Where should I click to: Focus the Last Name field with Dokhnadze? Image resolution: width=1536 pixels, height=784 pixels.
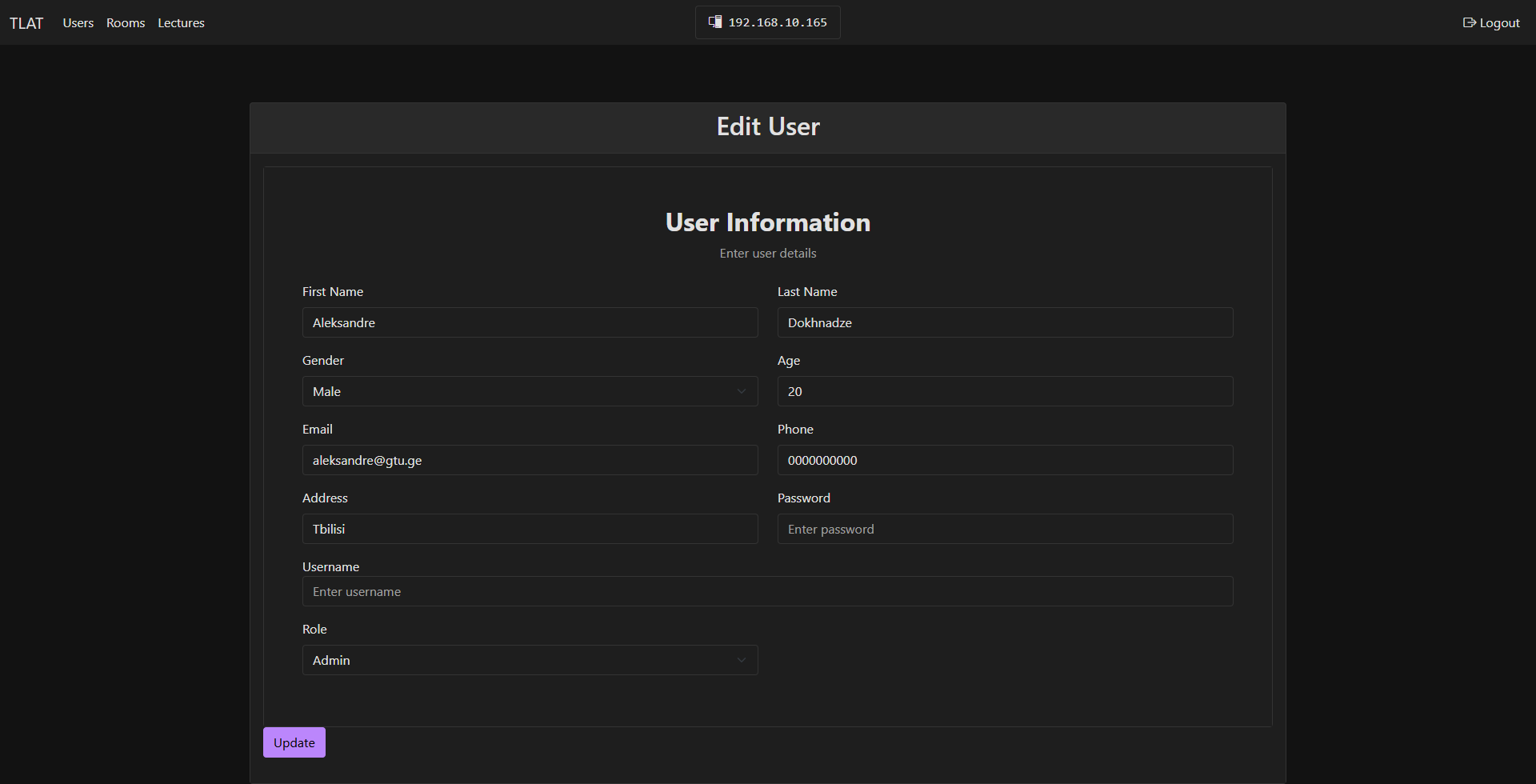click(1005, 322)
